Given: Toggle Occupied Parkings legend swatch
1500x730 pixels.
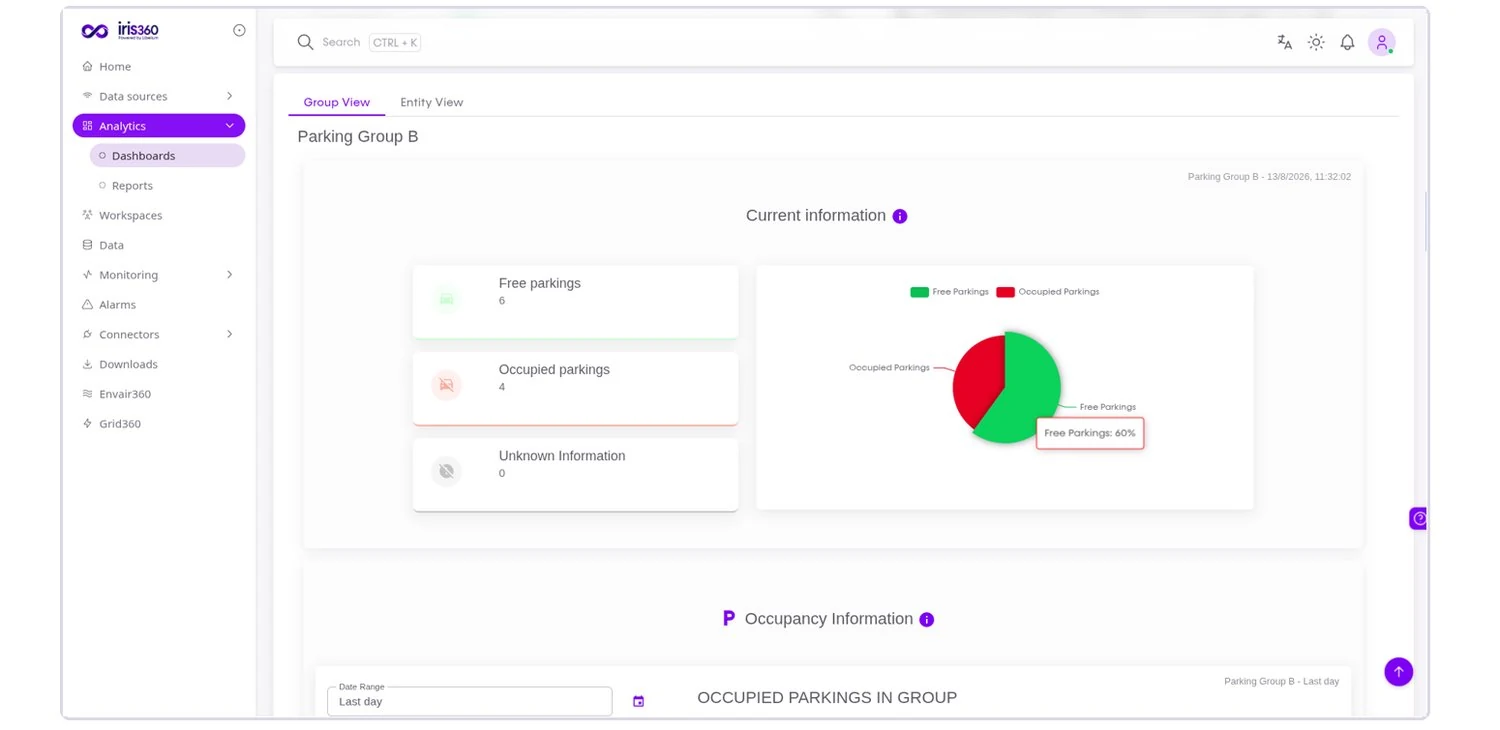Looking at the screenshot, I should coord(1005,292).
